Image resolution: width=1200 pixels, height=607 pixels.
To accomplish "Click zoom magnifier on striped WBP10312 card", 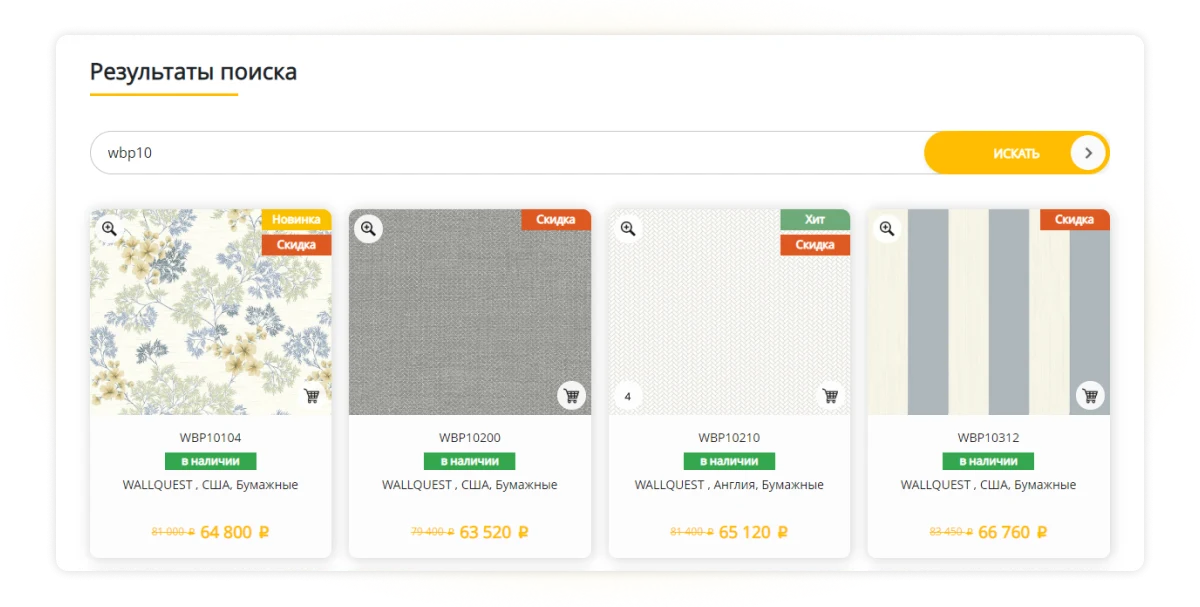I will pyautogui.click(x=887, y=229).
